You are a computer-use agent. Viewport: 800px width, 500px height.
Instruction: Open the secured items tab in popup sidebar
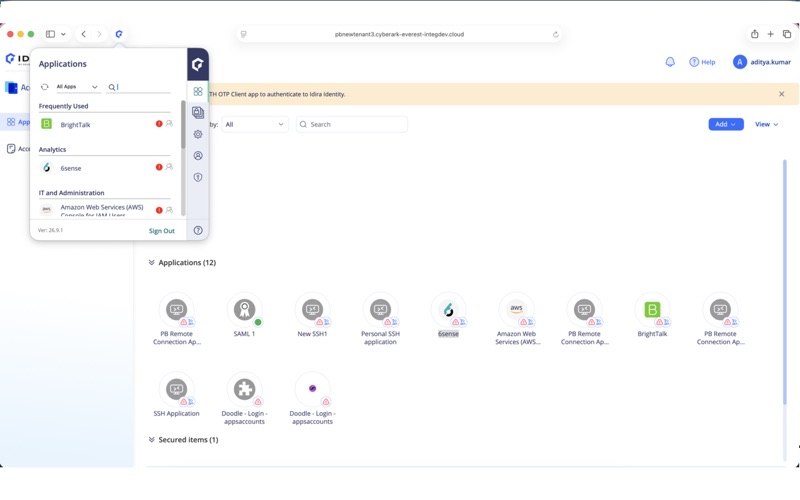(x=198, y=112)
